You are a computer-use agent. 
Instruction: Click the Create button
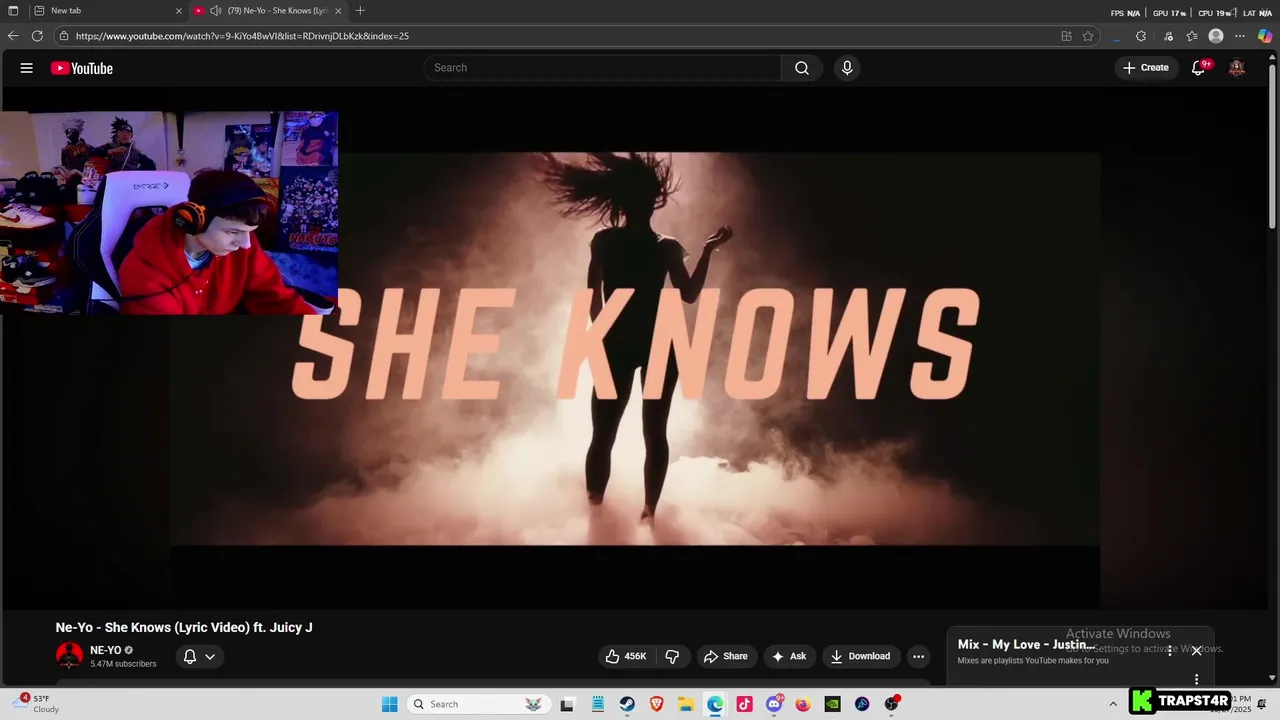pos(1145,68)
